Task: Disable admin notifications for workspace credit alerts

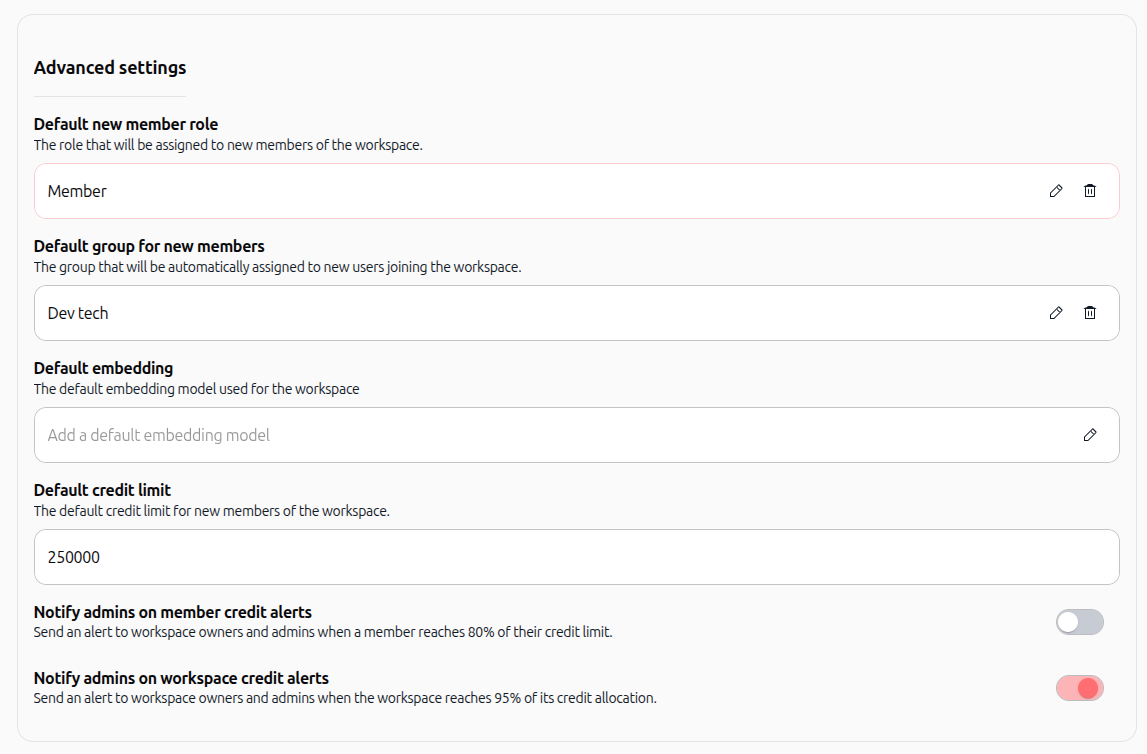Action: 1080,688
